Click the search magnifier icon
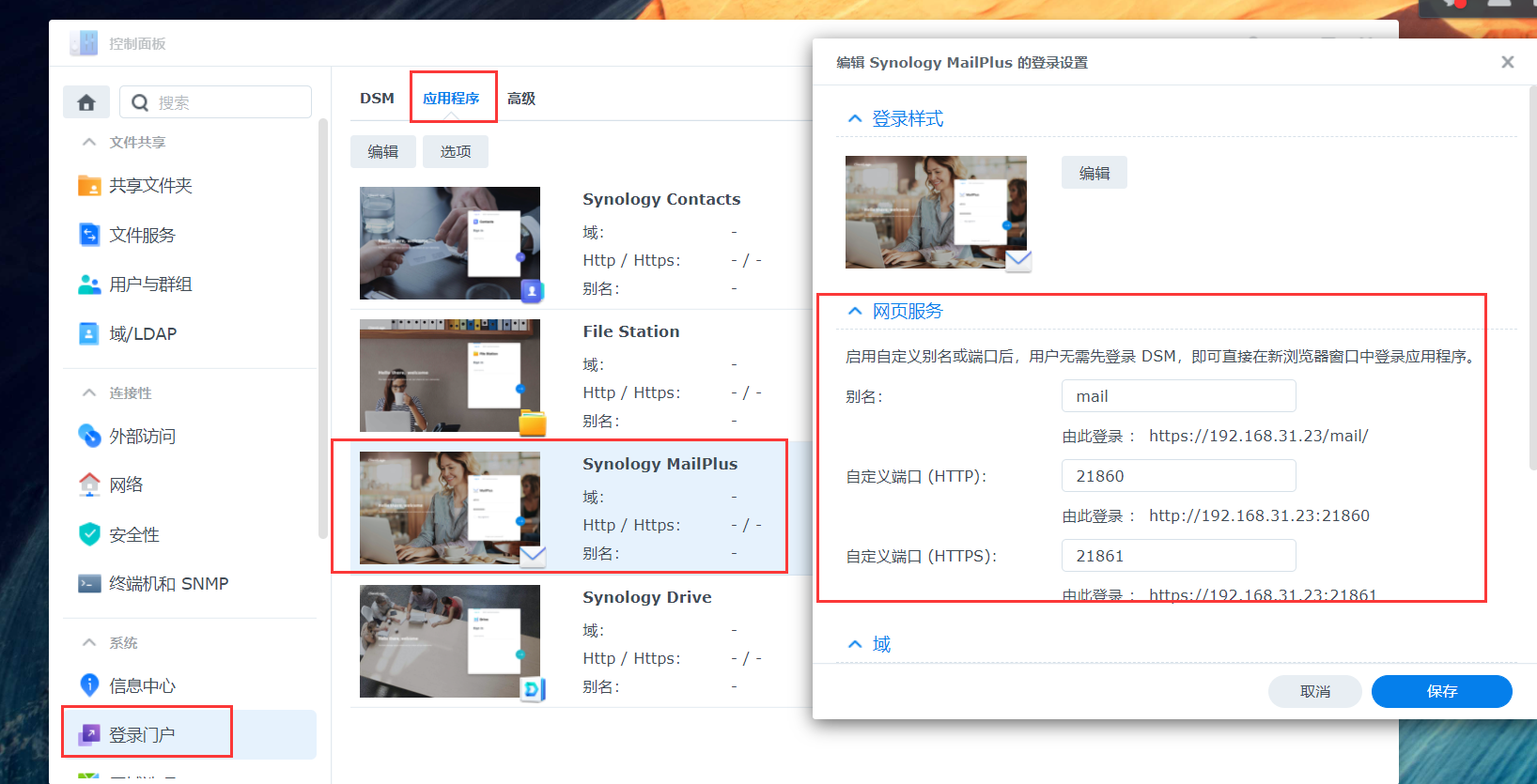The image size is (1537, 784). coord(140,102)
